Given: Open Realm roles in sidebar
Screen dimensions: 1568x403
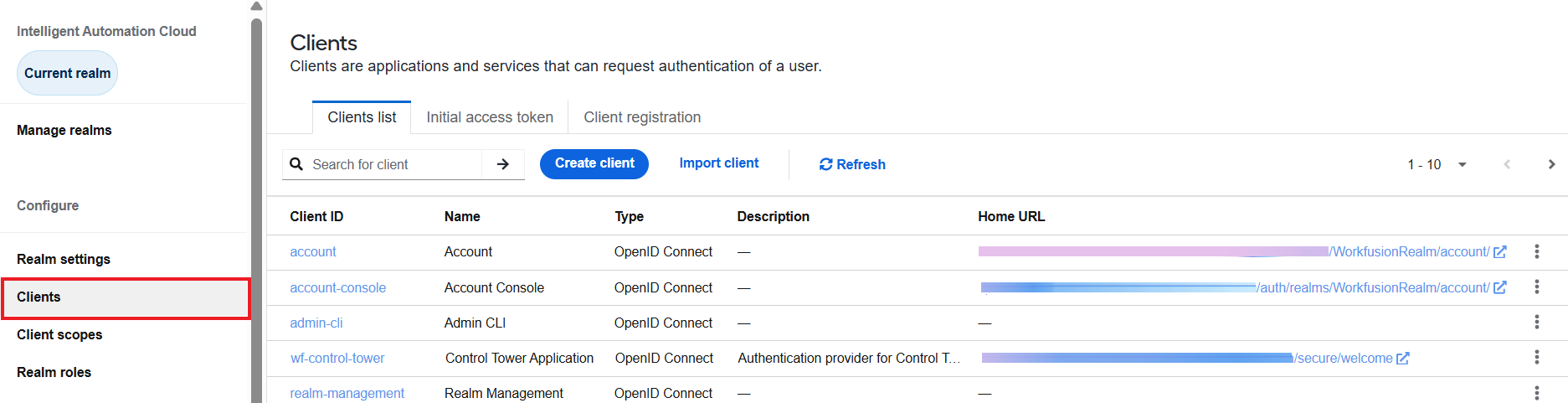Looking at the screenshot, I should [x=54, y=372].
